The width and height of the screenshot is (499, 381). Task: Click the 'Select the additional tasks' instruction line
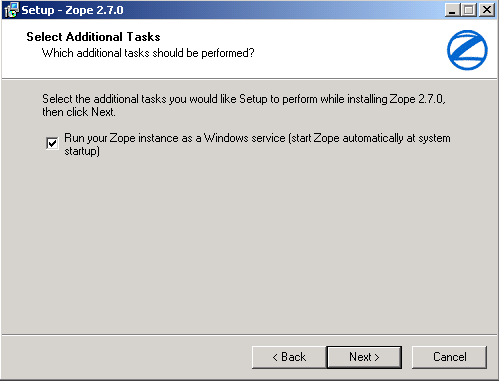(244, 99)
